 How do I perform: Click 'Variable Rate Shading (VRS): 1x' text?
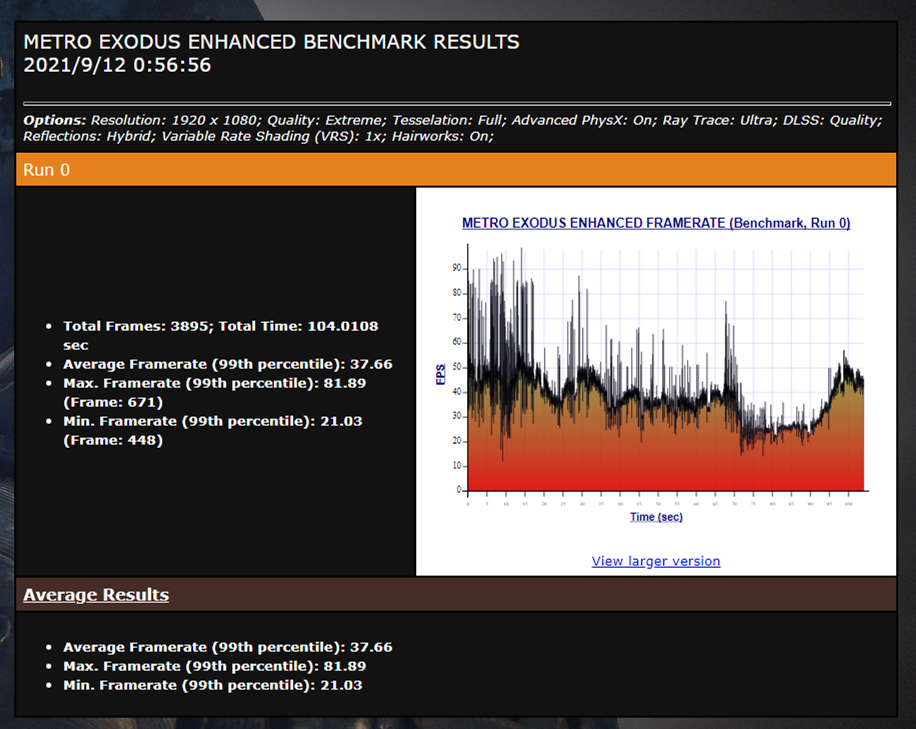click(272, 136)
